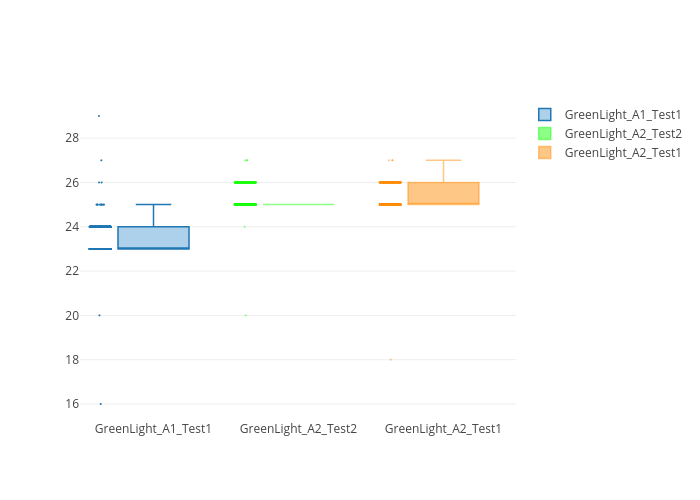Click the blue outlier point at 16
This screenshot has height=500, width=700.
pos(100,404)
